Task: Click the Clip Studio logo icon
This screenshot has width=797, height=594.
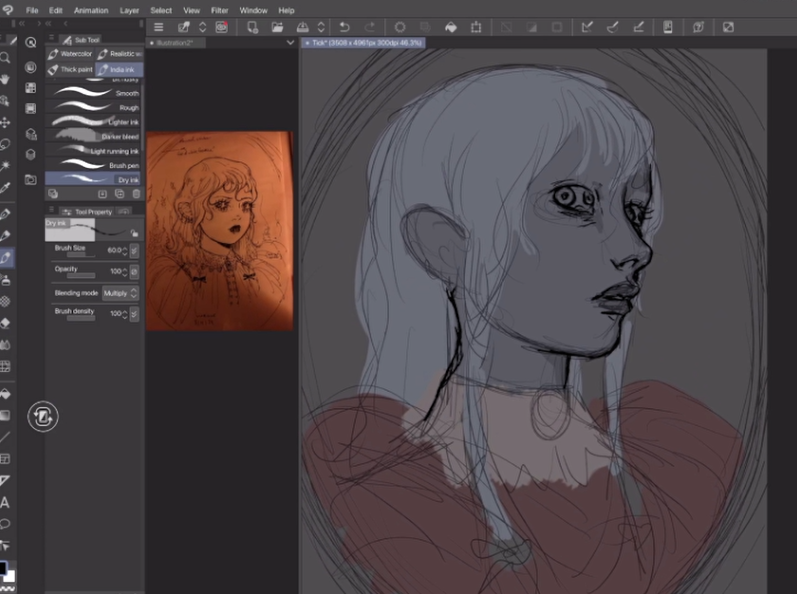Action: pyautogui.click(x=8, y=10)
